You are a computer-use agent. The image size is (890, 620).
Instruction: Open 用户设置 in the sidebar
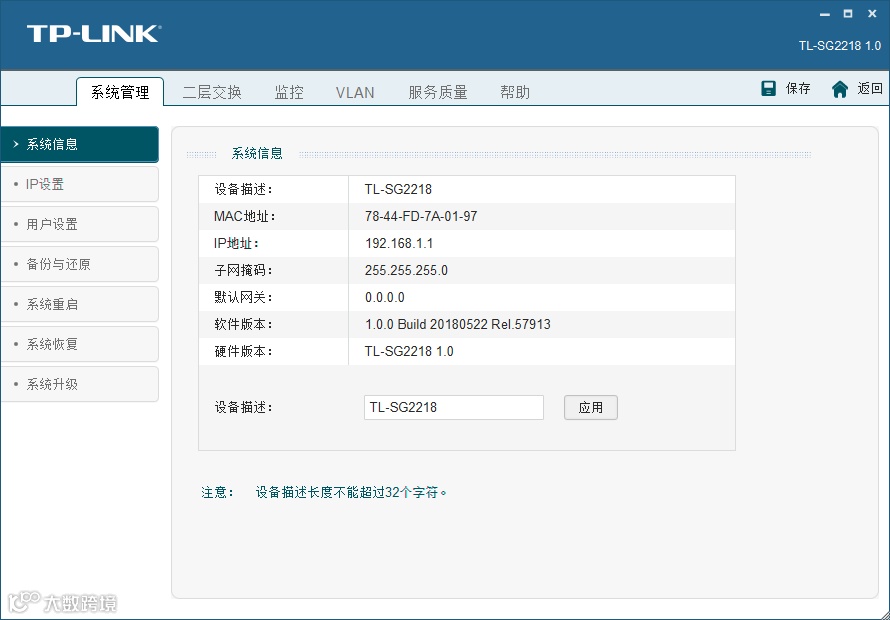coord(79,224)
